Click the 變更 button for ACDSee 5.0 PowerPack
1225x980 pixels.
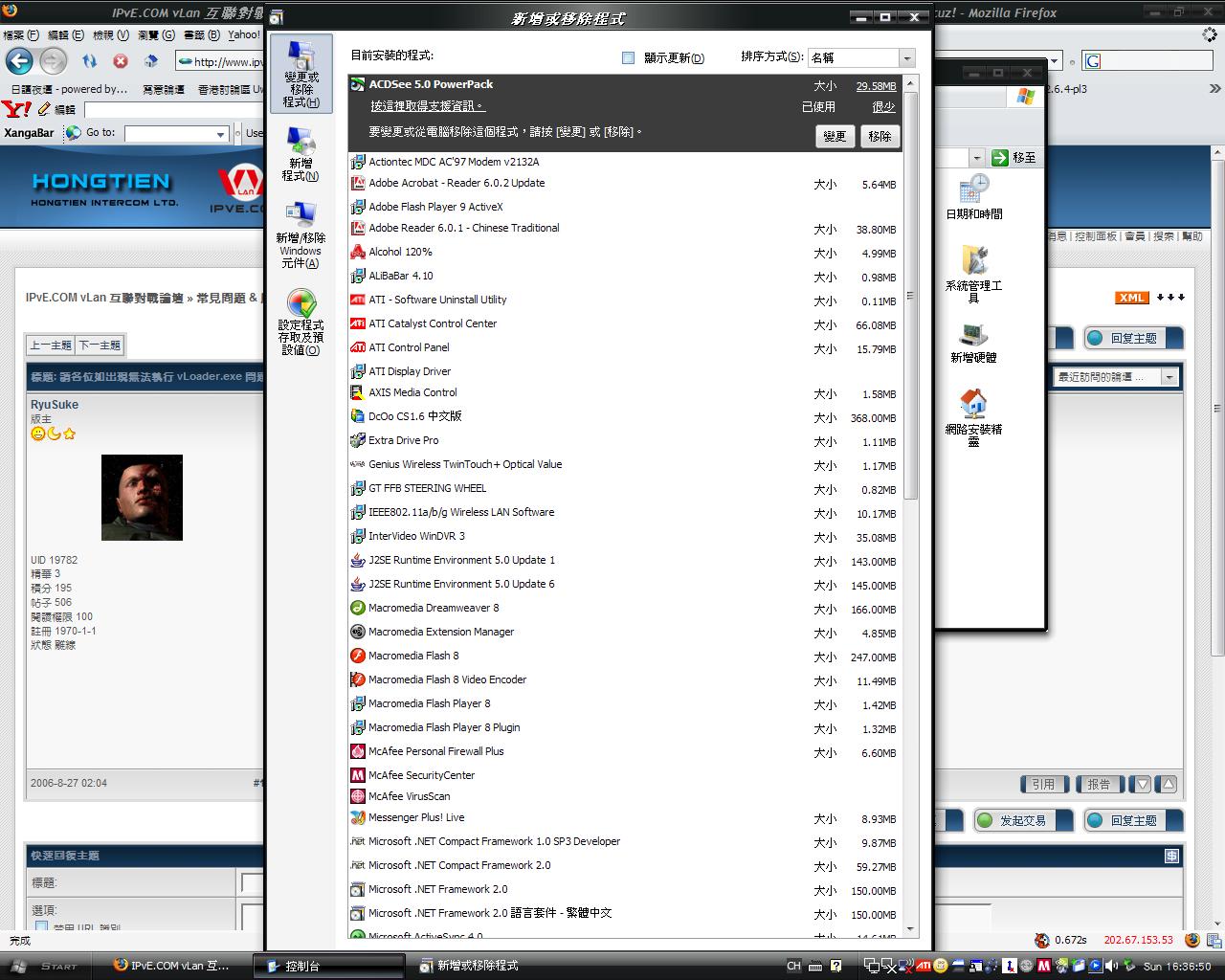click(x=835, y=136)
